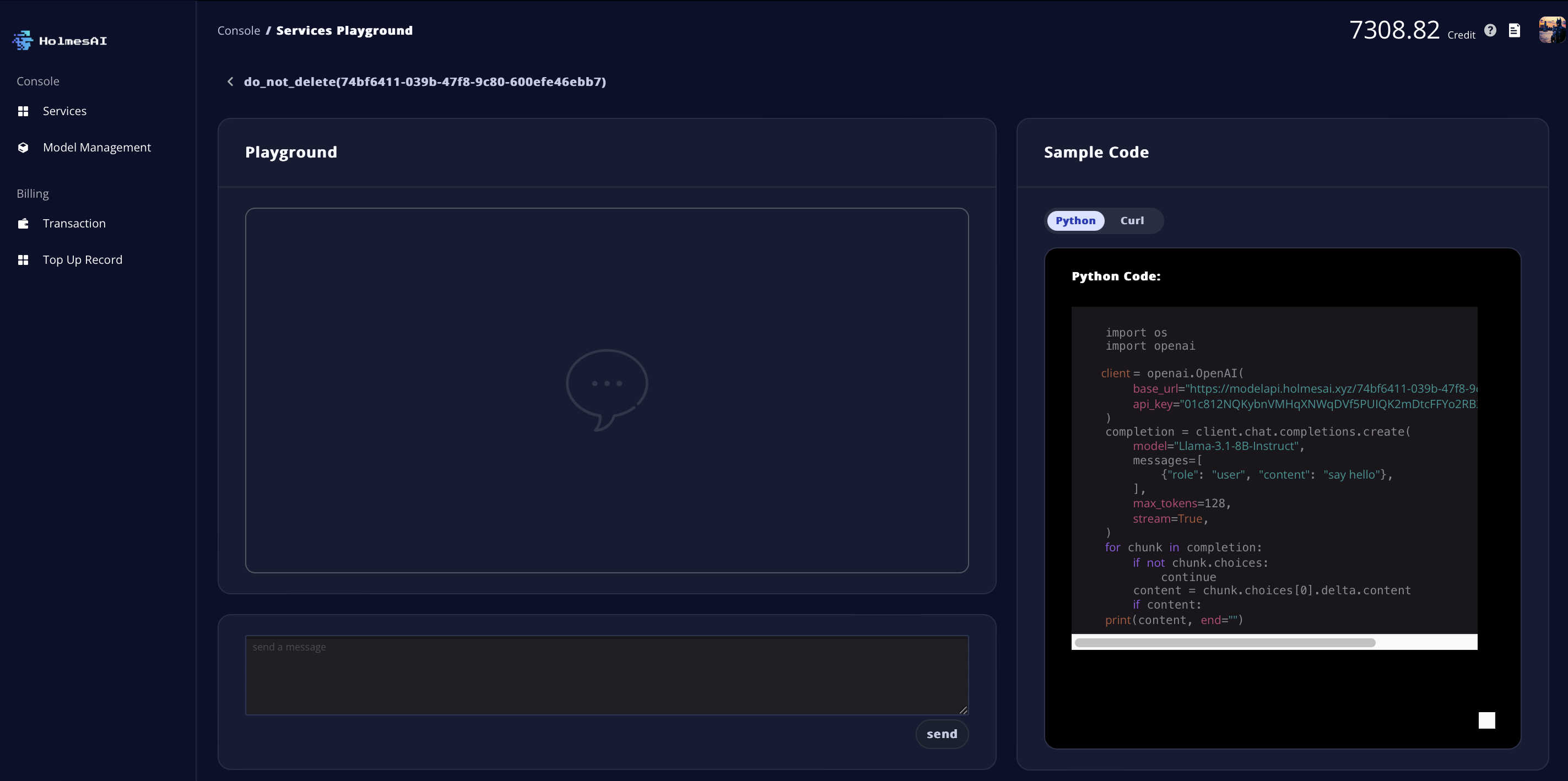The width and height of the screenshot is (1568, 781).
Task: Click the textarea resize handle
Action: 963,710
